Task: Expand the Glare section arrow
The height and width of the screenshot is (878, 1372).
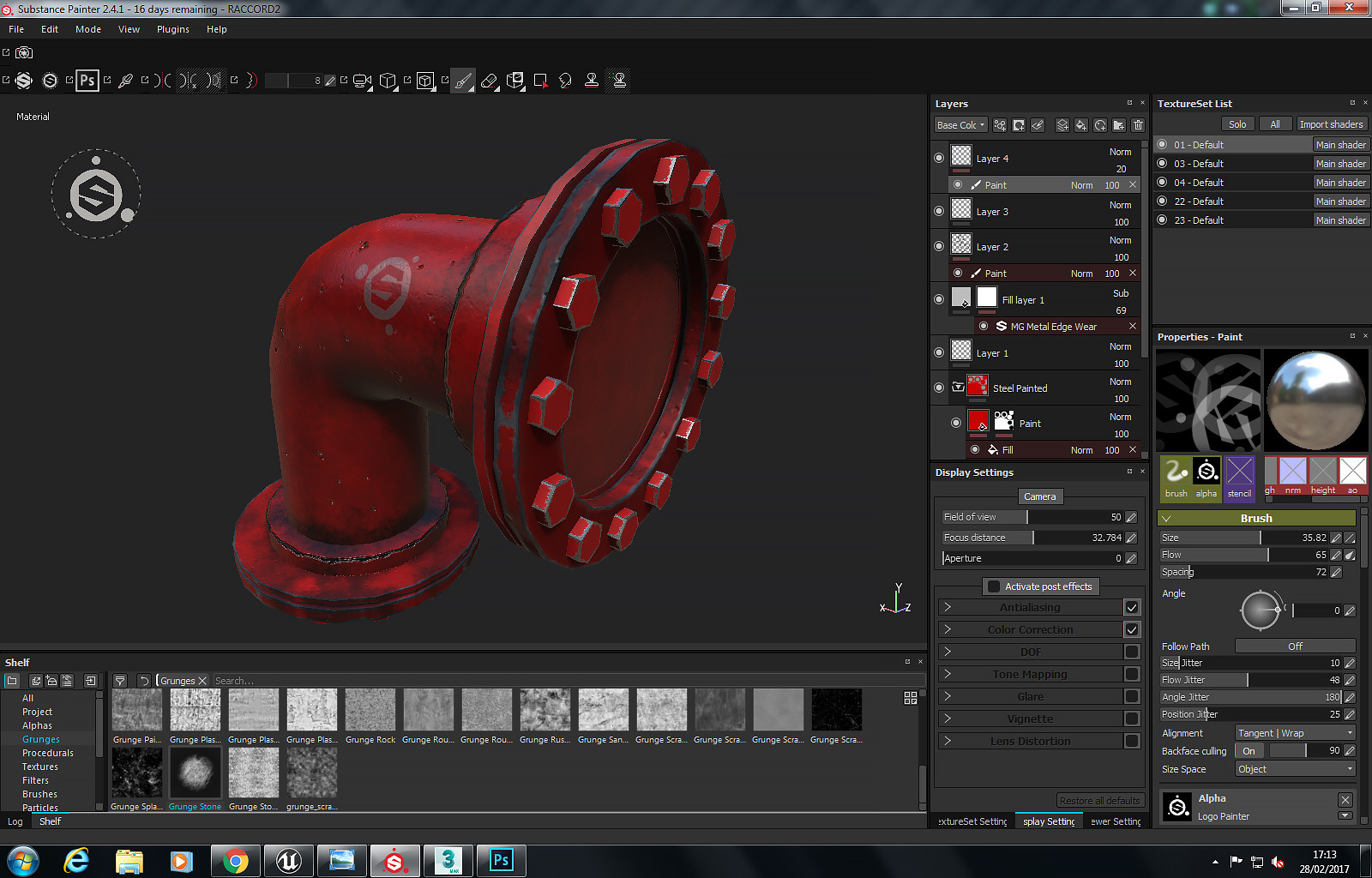Action: click(x=948, y=696)
